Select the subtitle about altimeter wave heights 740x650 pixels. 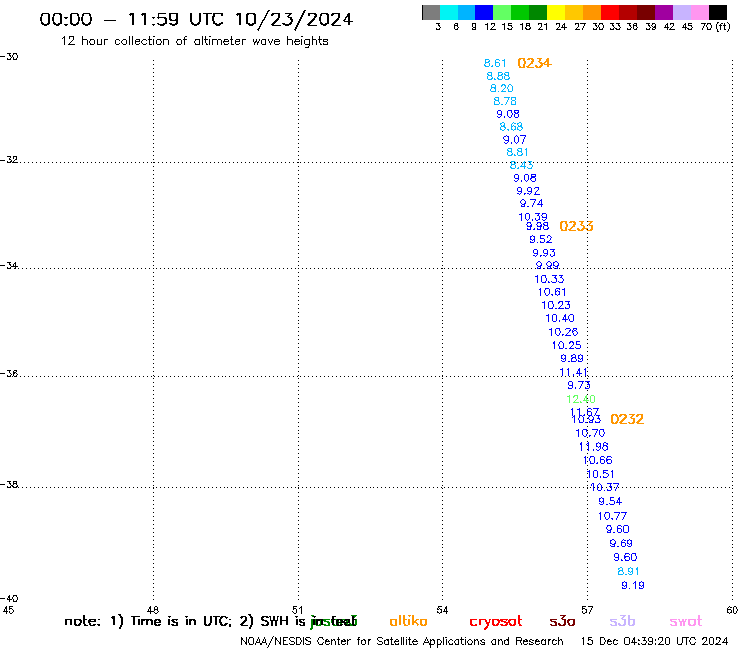click(194, 42)
